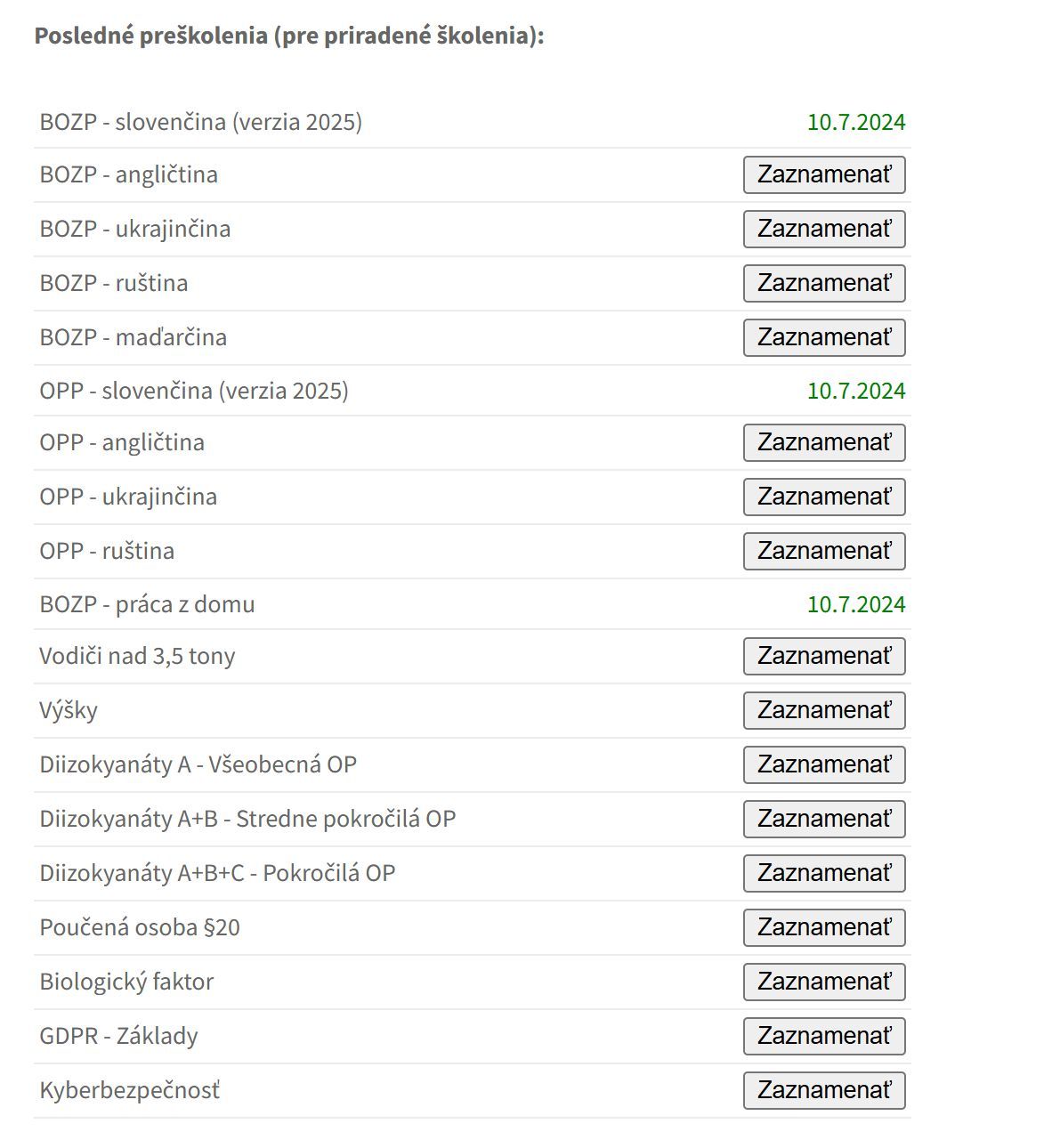Record Diizokyanáty A+B+C - Pokročilá OP
Image resolution: width=1052 pixels, height=1148 pixels.
point(824,874)
